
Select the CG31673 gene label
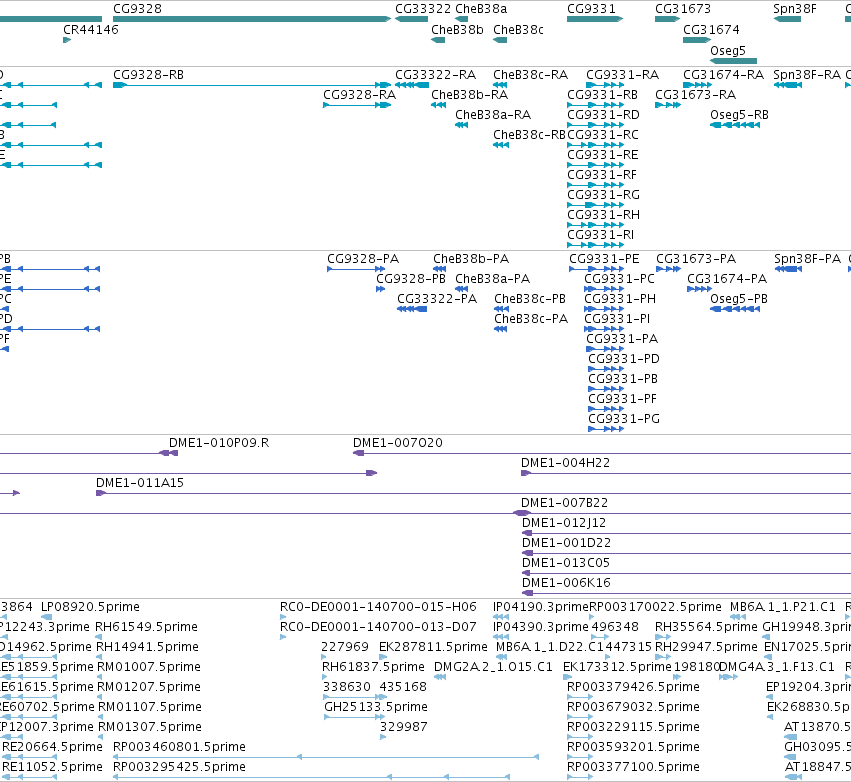click(x=683, y=9)
